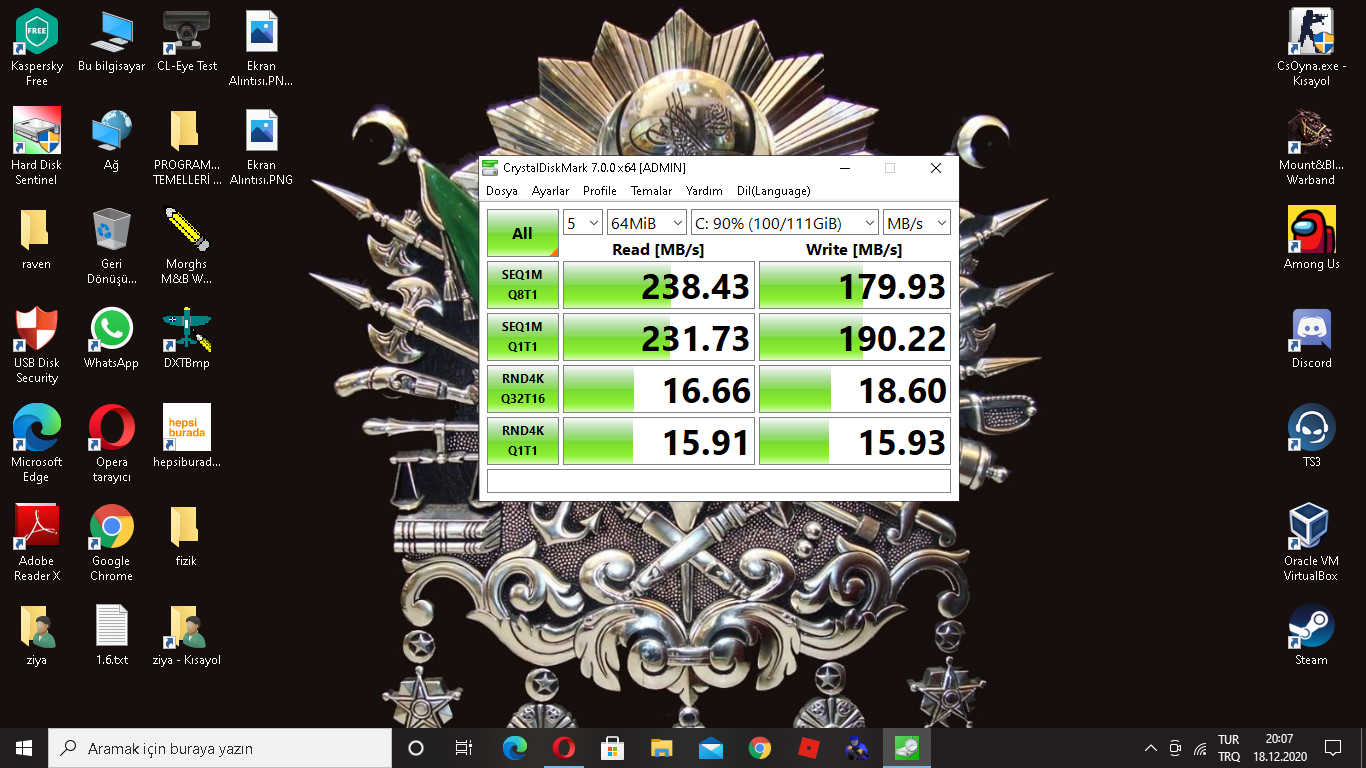Show hidden system tray icons
Viewport: 1366px width, 768px height.
(x=1150, y=748)
